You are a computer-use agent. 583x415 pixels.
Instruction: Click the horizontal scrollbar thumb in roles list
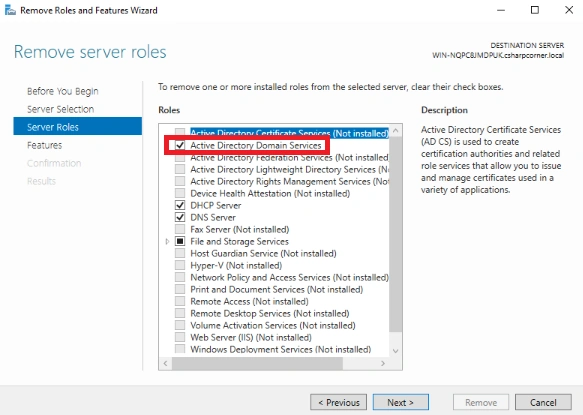point(257,363)
